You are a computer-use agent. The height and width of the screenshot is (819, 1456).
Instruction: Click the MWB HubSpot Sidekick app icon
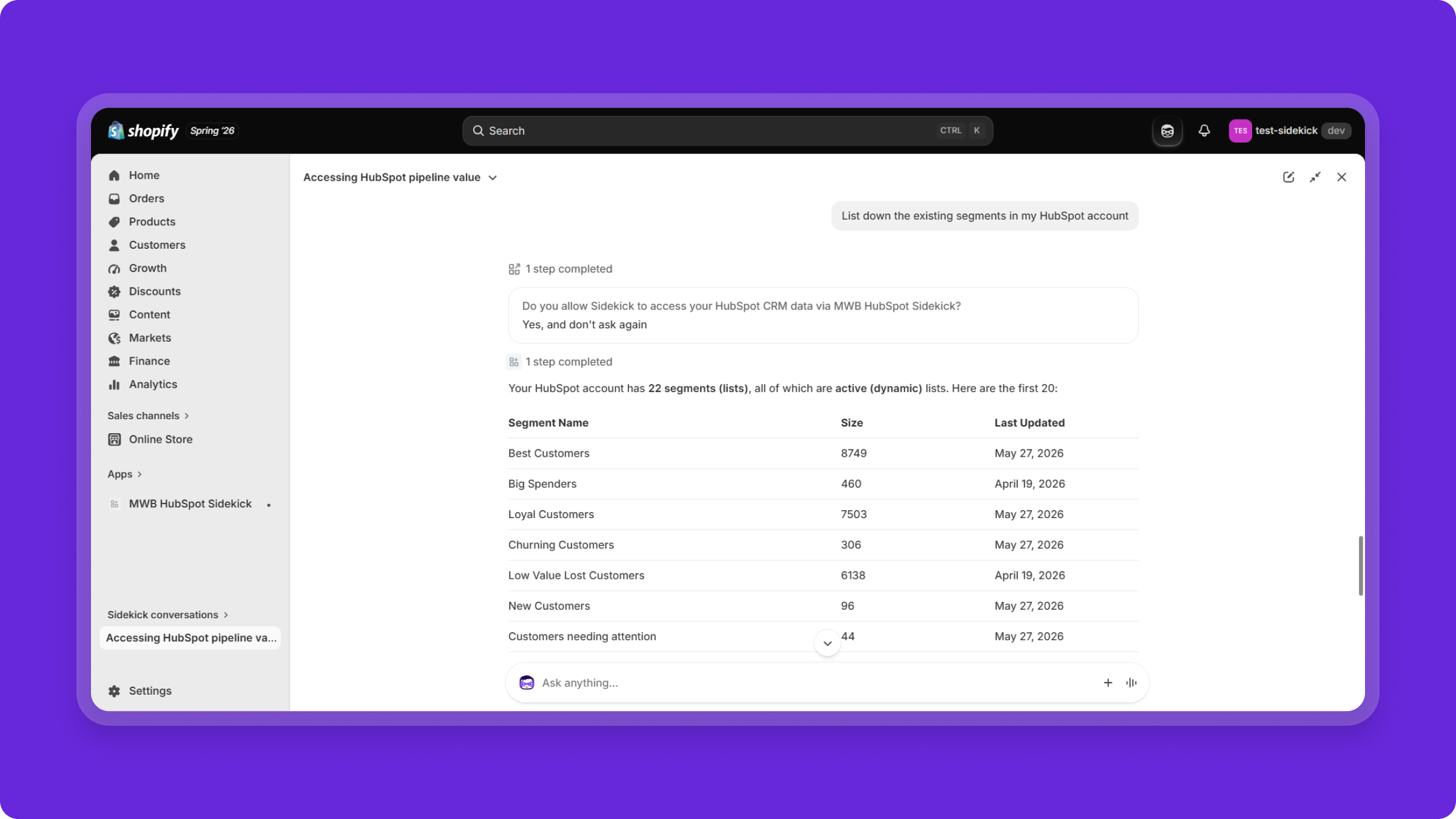click(114, 504)
